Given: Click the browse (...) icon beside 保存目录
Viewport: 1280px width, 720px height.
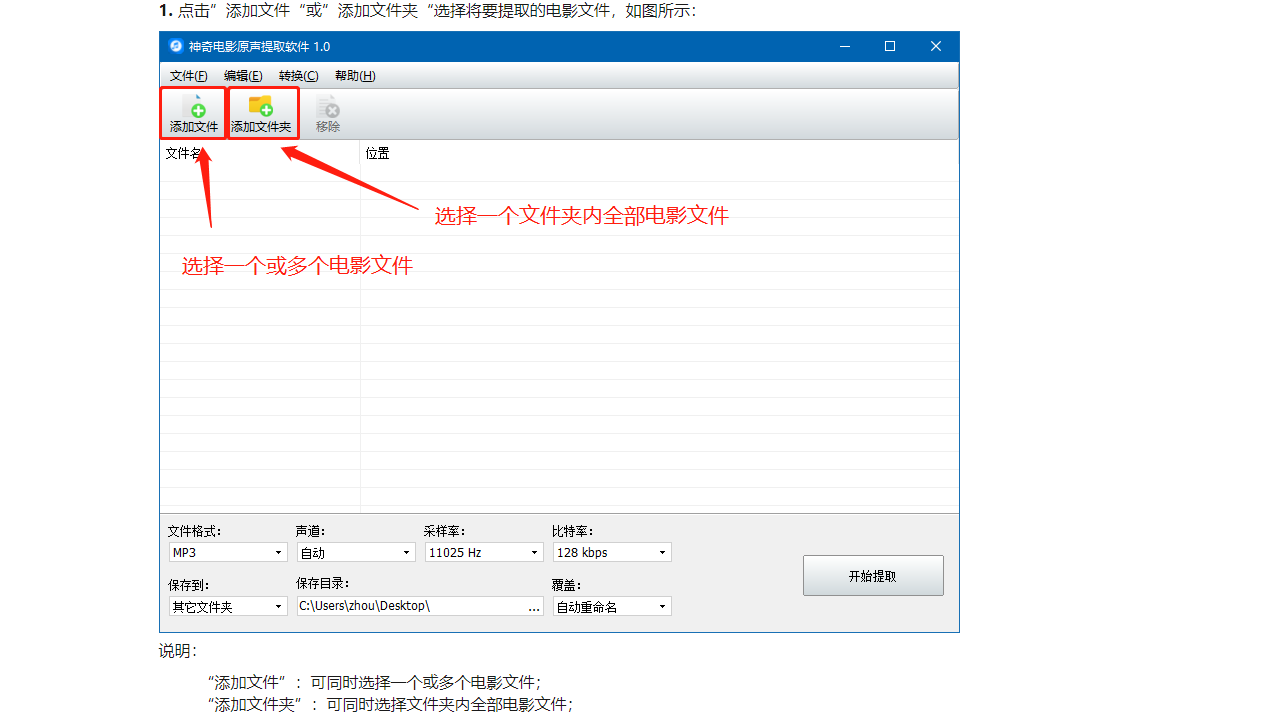Looking at the screenshot, I should click(x=533, y=606).
